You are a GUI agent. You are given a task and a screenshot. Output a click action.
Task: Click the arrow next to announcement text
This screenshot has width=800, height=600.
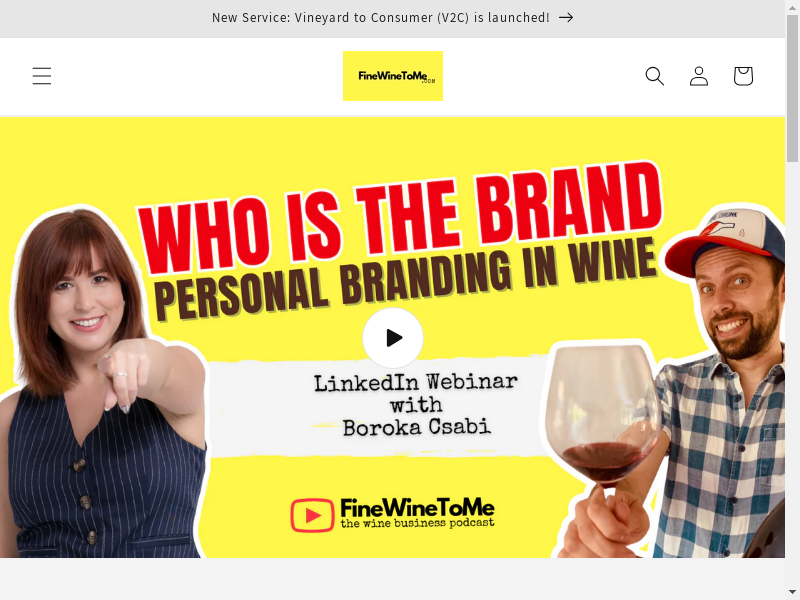(x=566, y=17)
